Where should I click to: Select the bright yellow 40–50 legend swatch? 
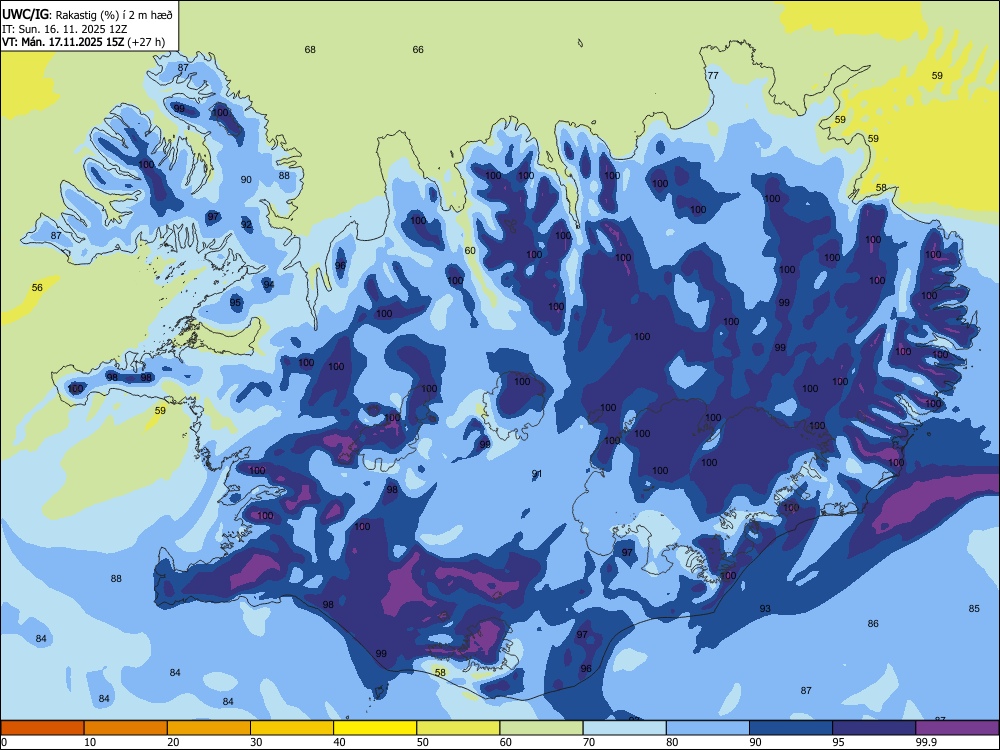coord(375,728)
